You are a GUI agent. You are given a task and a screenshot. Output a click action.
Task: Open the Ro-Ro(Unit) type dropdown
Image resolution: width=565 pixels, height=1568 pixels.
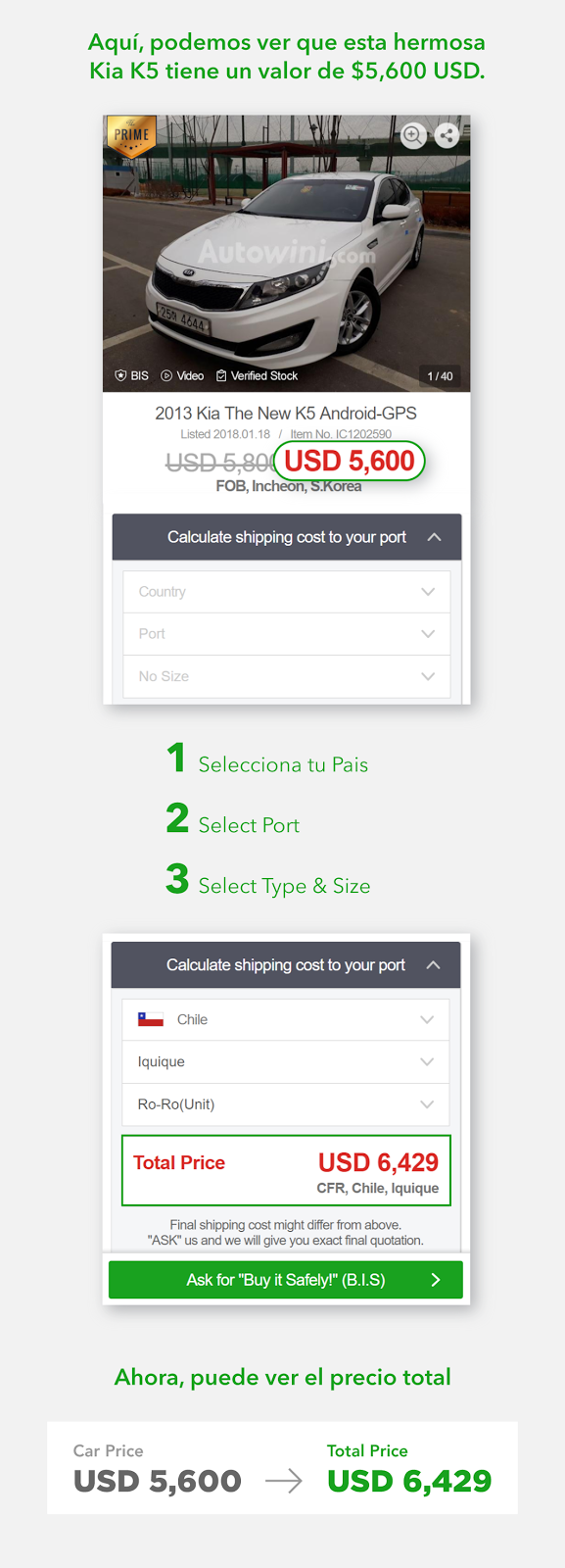coord(286,1103)
